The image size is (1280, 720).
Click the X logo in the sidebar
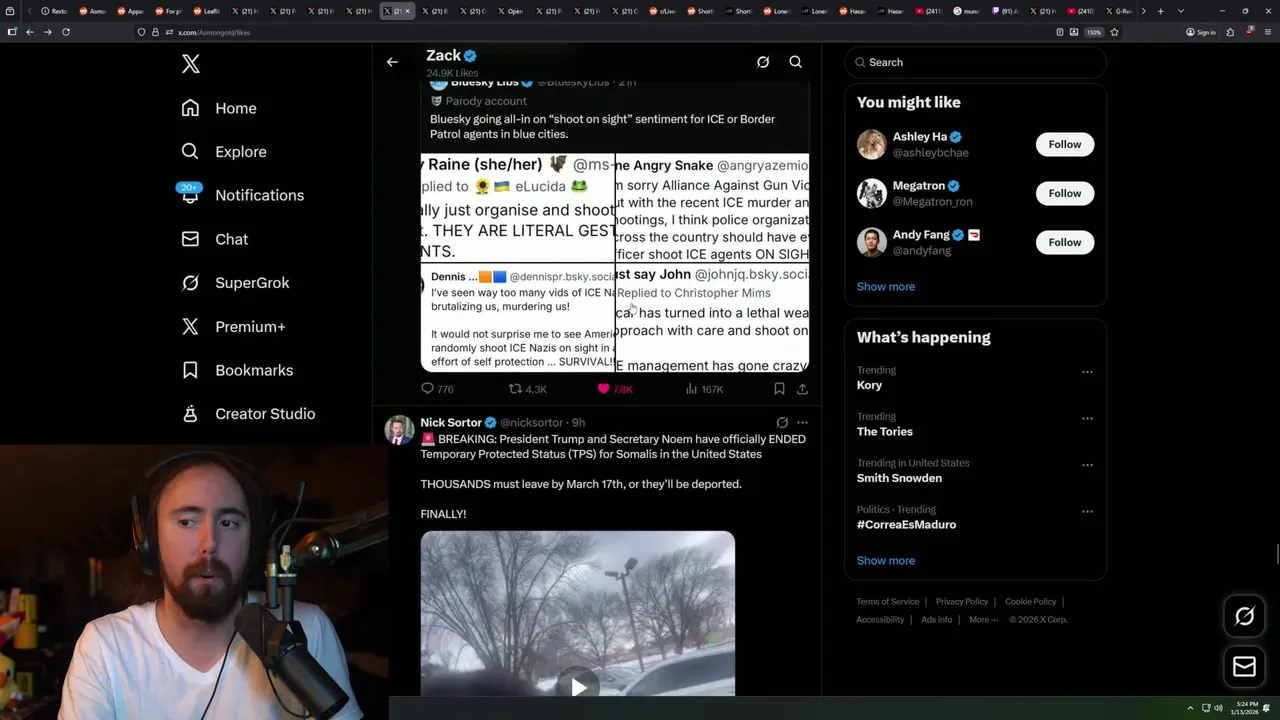coord(191,65)
